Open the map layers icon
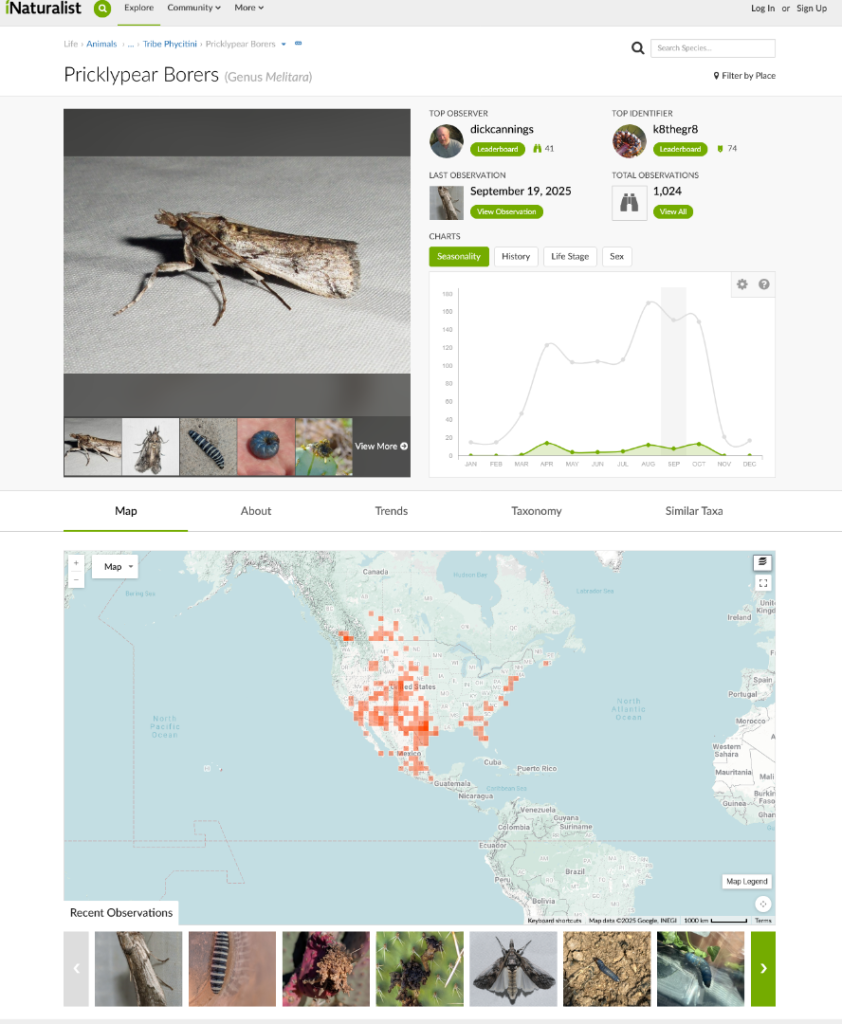 click(762, 562)
